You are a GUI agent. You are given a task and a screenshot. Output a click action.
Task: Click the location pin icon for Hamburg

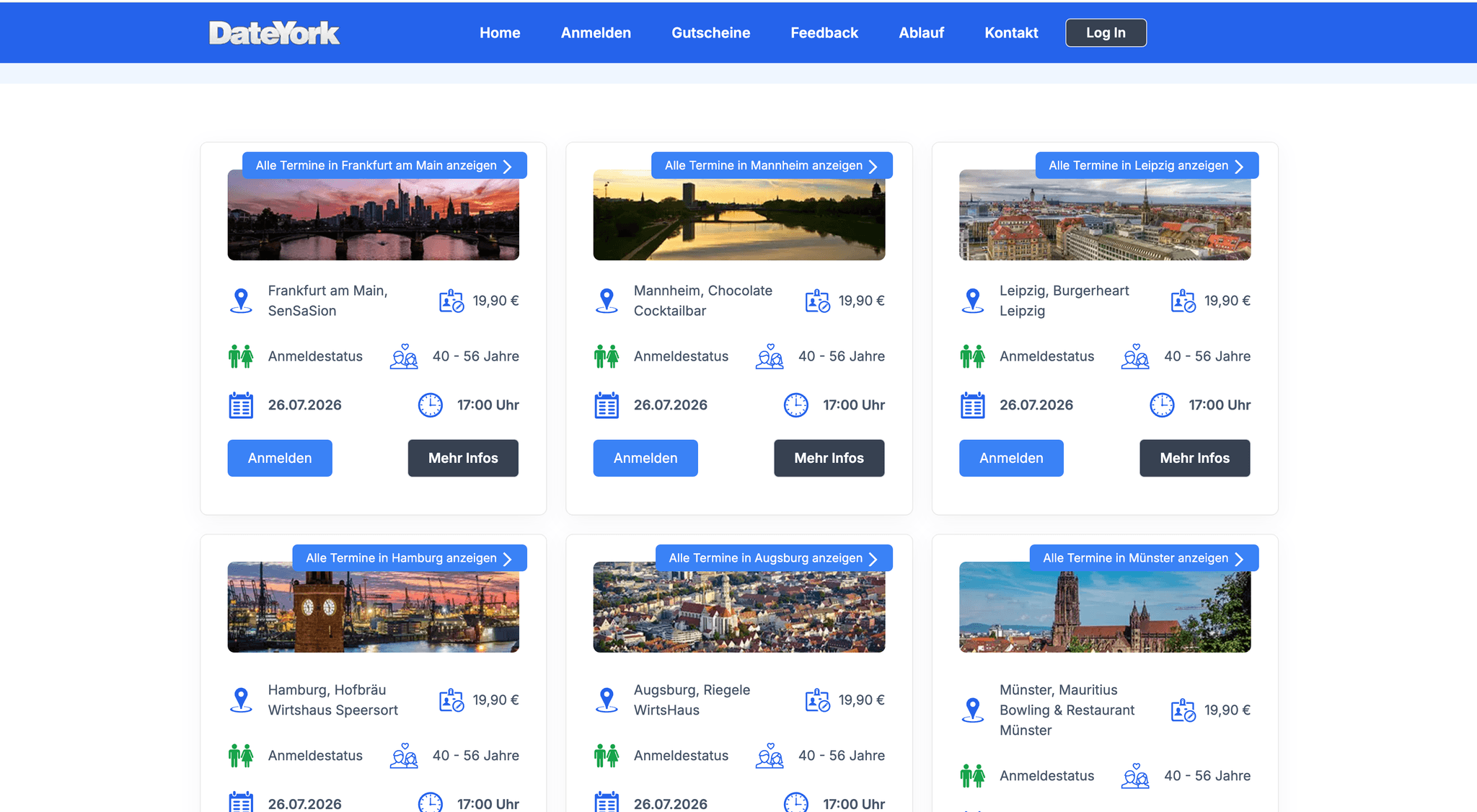tap(241, 700)
